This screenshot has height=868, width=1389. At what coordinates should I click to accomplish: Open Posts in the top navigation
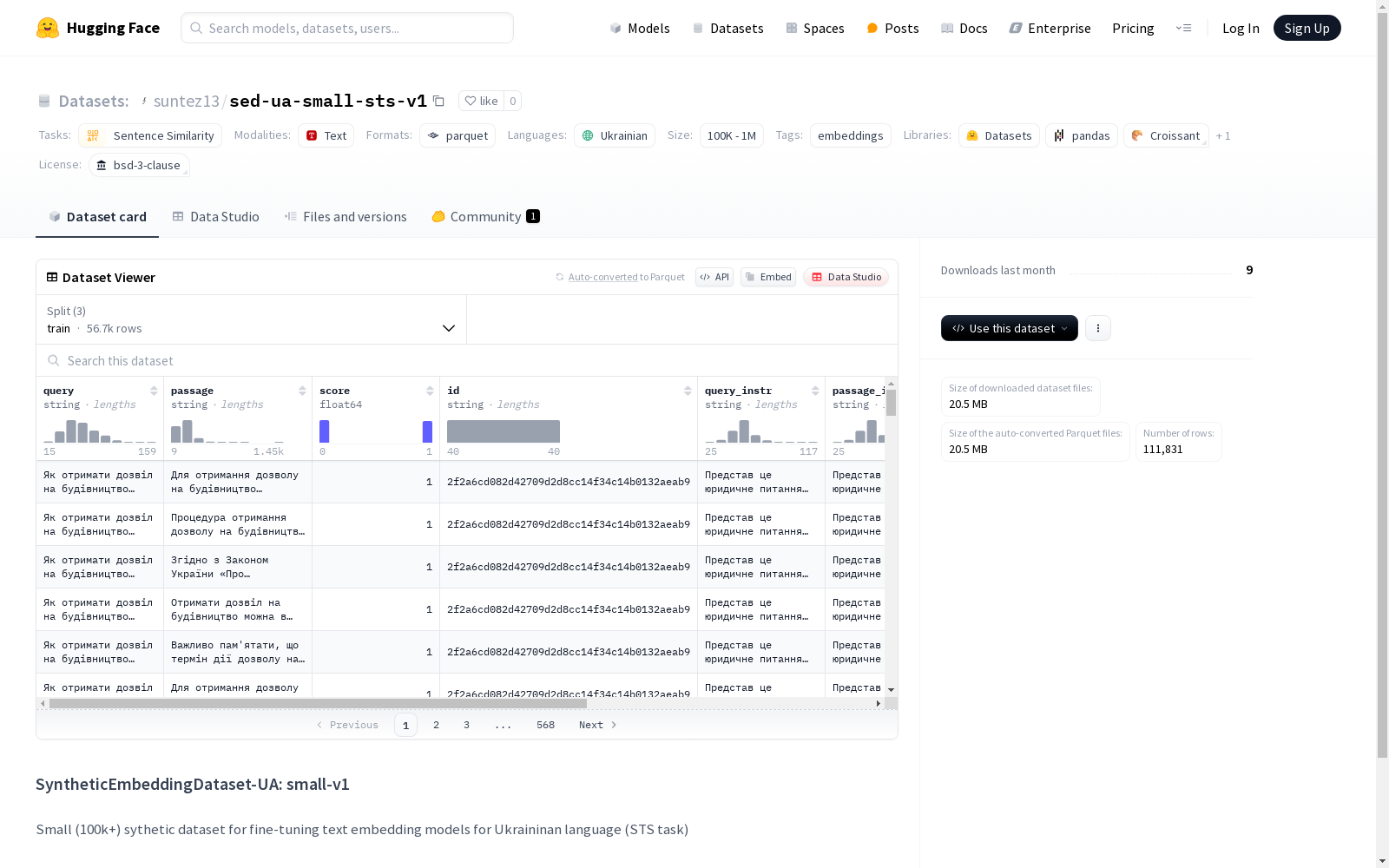pyautogui.click(x=892, y=28)
